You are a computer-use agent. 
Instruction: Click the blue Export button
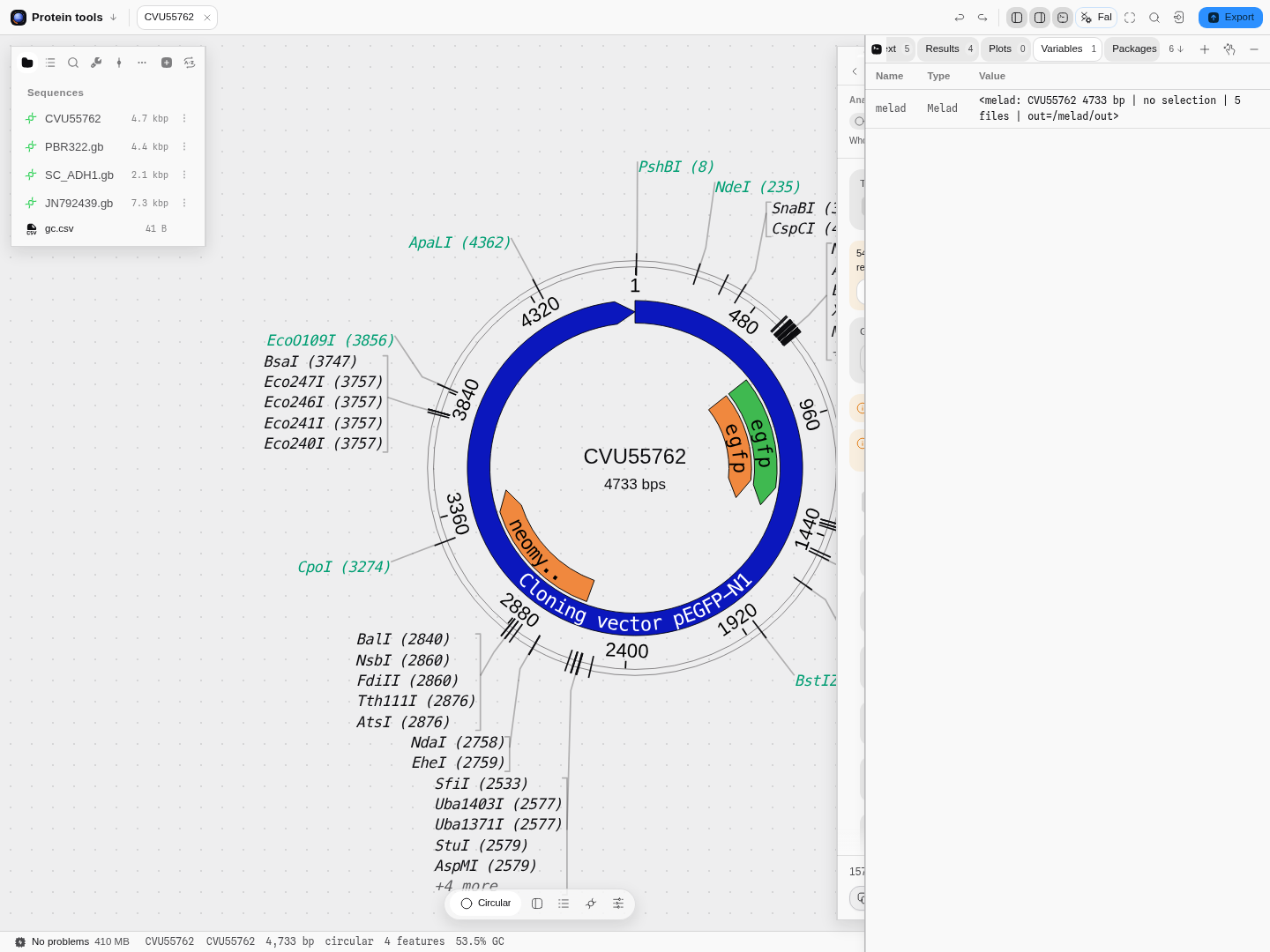tap(1230, 18)
